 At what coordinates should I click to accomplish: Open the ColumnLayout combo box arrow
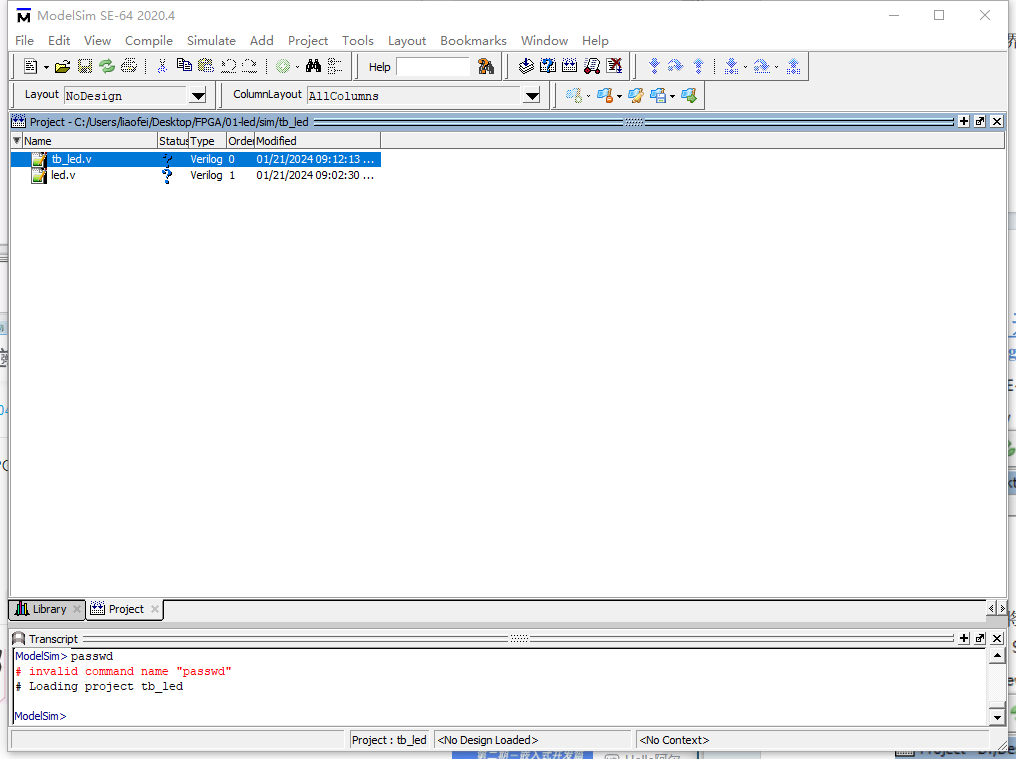(x=532, y=96)
